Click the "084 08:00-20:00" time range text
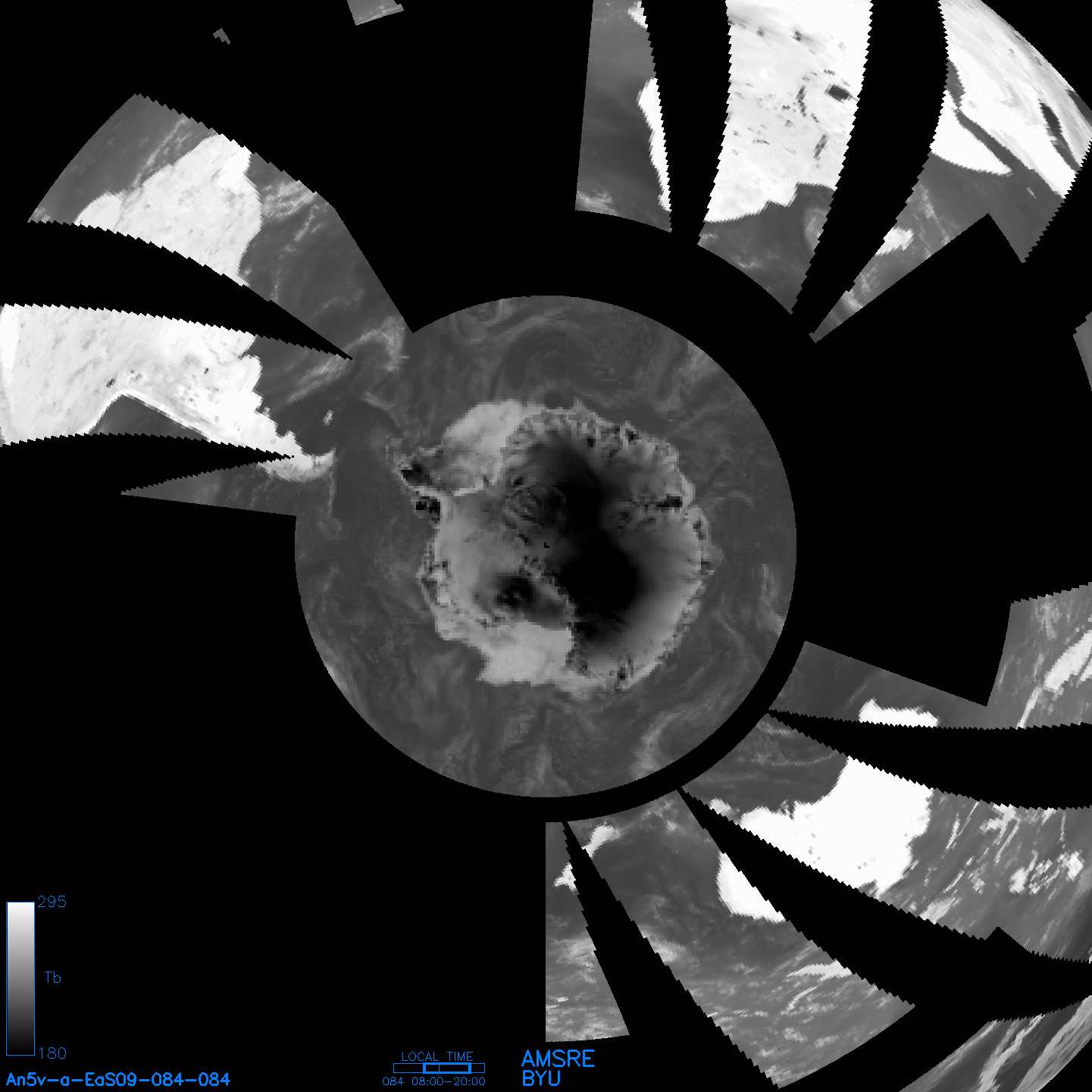This screenshot has height=1092, width=1092. (x=434, y=1081)
